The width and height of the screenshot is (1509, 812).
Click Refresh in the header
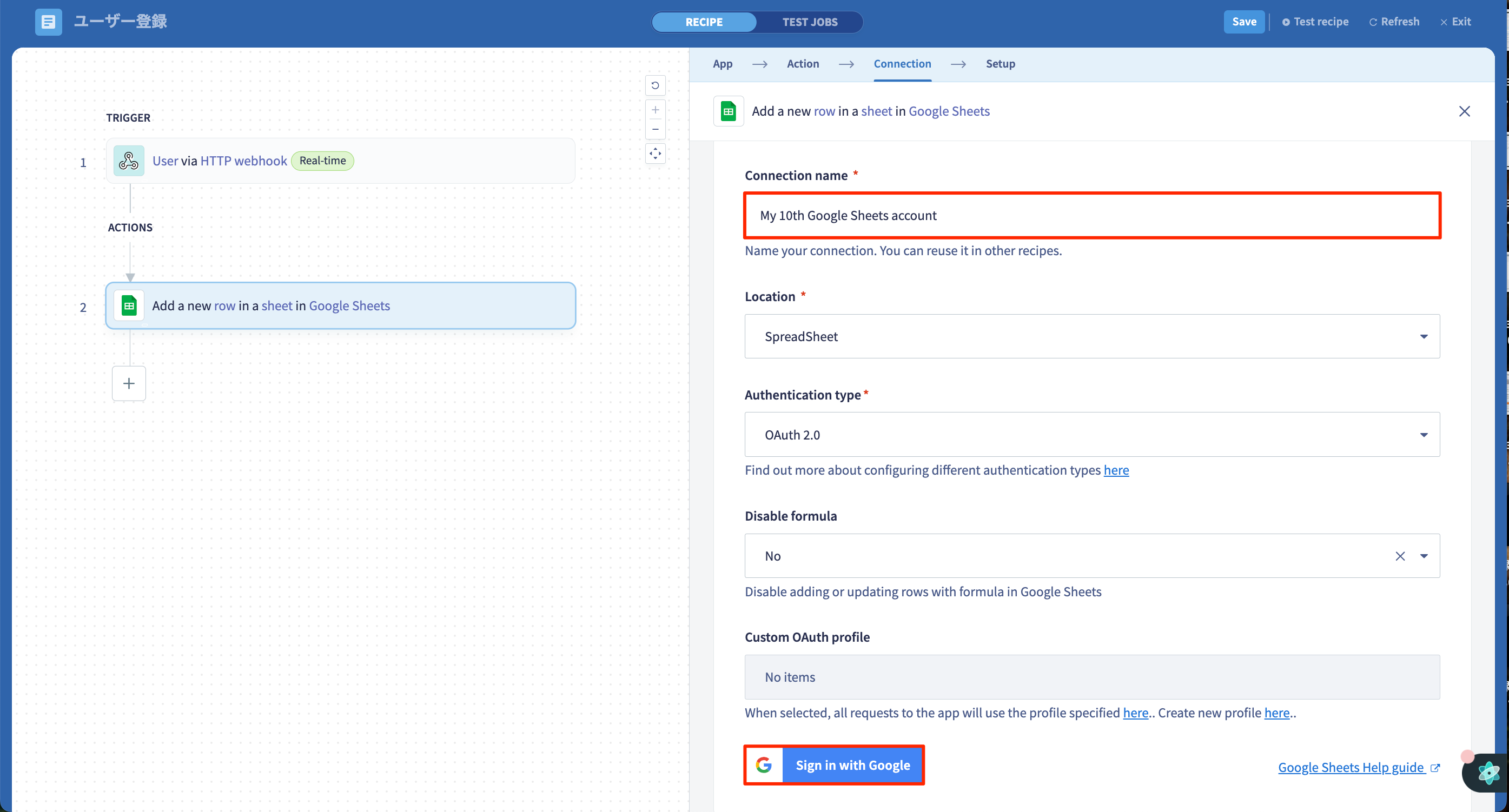click(x=1394, y=22)
